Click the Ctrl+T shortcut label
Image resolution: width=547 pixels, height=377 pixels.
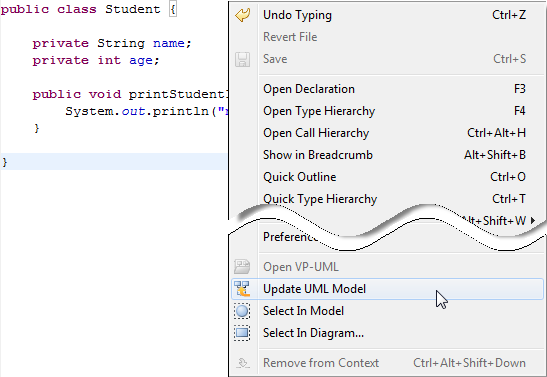coord(509,199)
